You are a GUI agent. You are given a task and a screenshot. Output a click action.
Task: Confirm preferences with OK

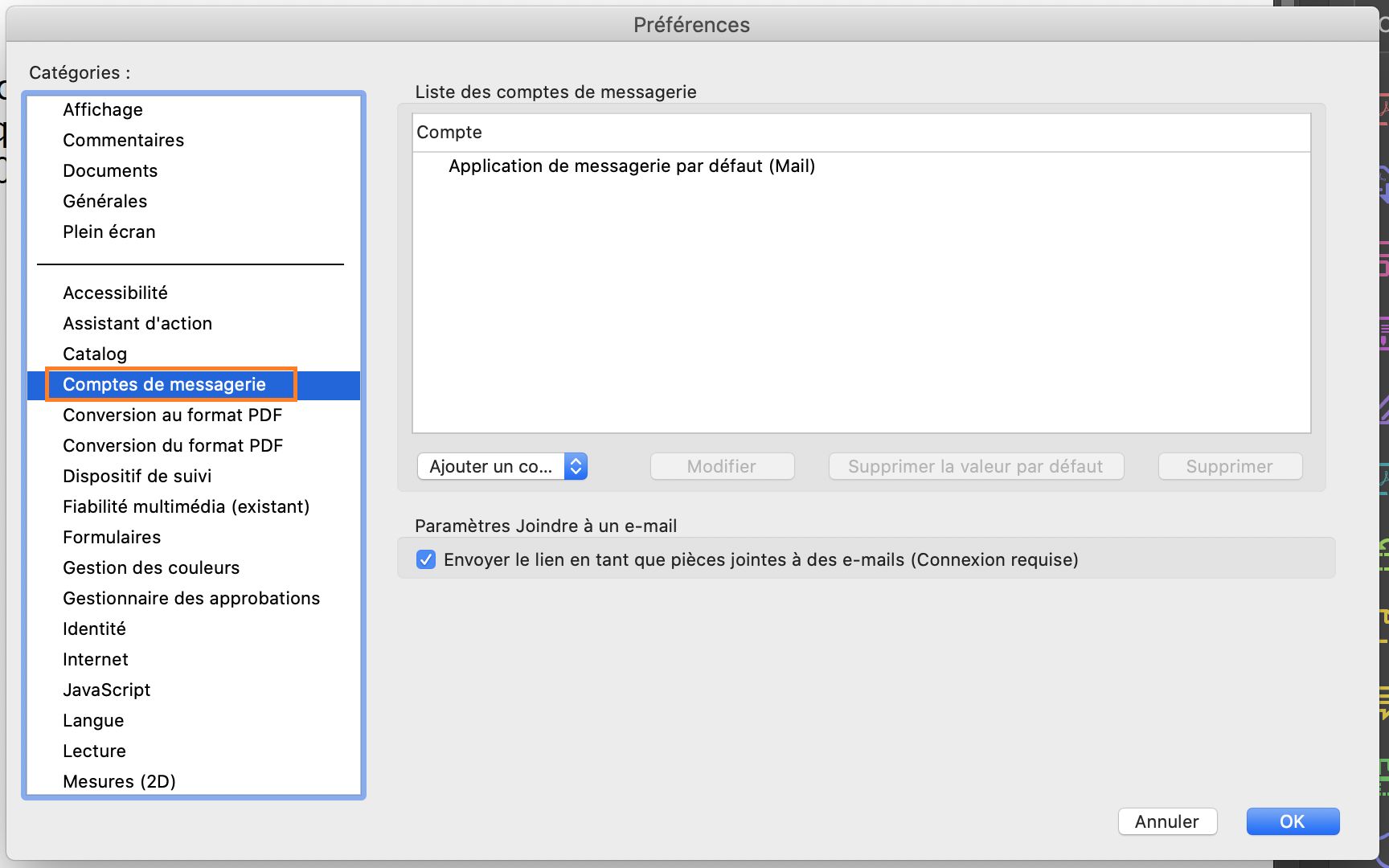click(x=1293, y=821)
